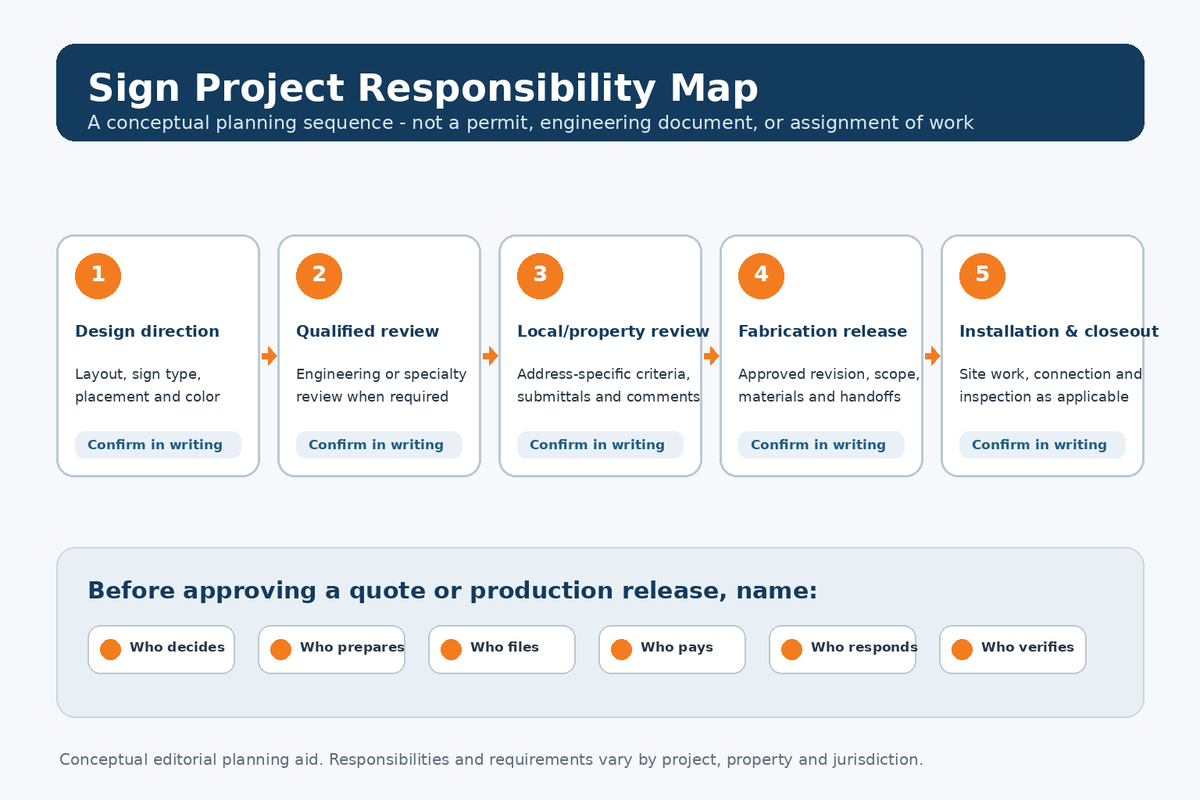Click the orange step 3 circle
This screenshot has width=1200, height=800.
pyautogui.click(x=540, y=275)
